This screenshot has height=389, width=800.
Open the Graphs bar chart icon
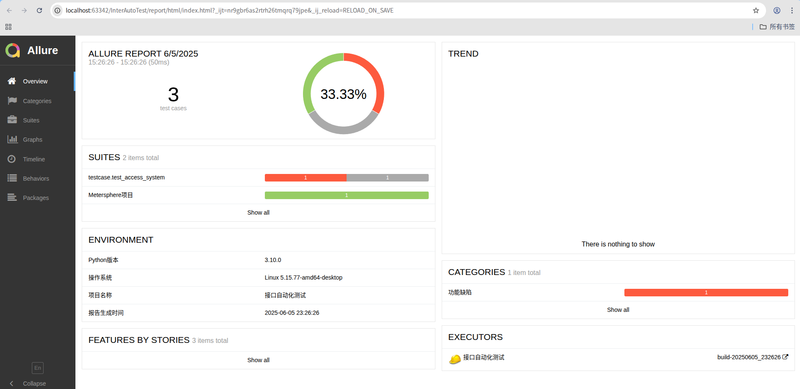coord(12,139)
